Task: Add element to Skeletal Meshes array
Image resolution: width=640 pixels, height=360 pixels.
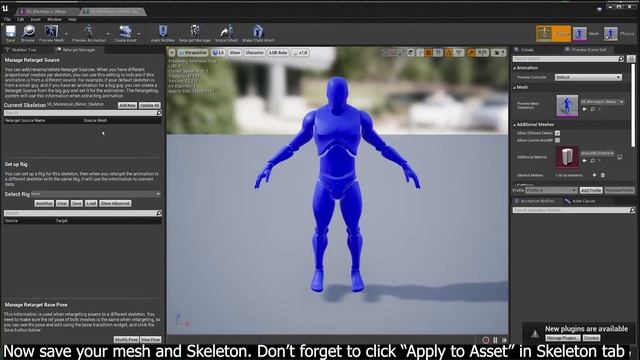Action: (x=594, y=175)
